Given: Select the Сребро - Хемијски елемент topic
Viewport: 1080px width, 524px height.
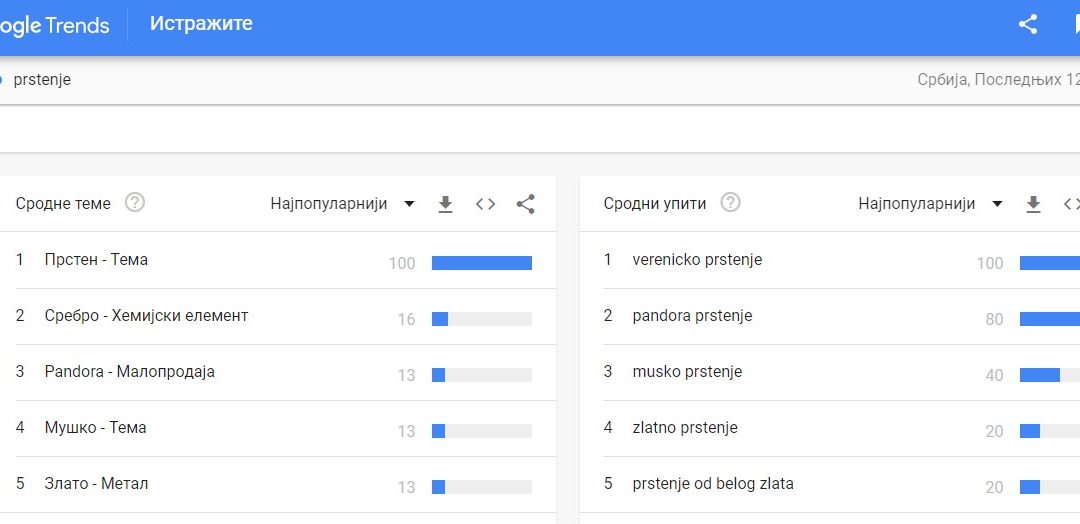Looking at the screenshot, I should 146,316.
